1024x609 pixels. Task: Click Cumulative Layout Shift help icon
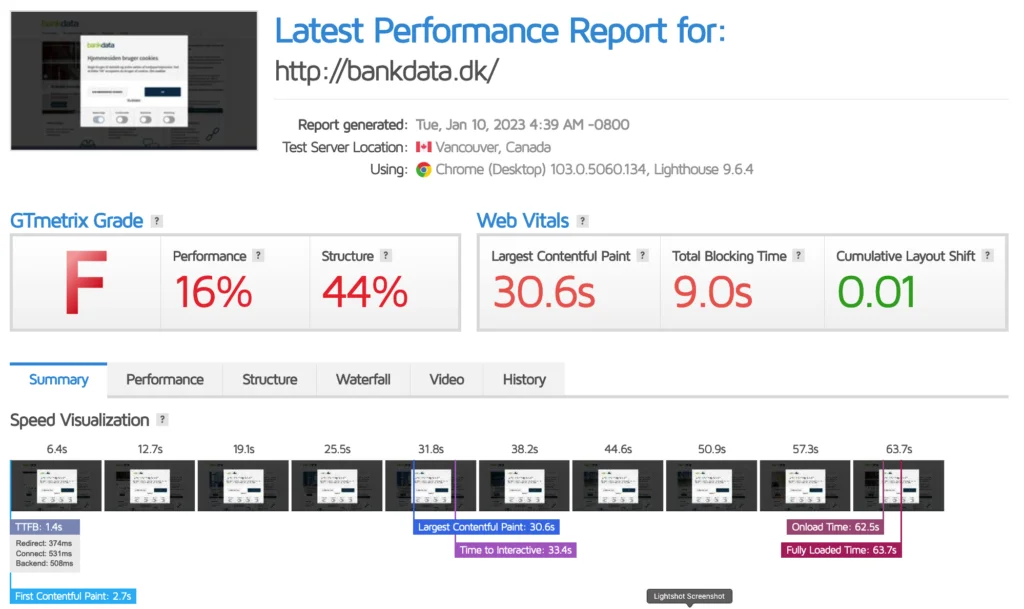[987, 255]
